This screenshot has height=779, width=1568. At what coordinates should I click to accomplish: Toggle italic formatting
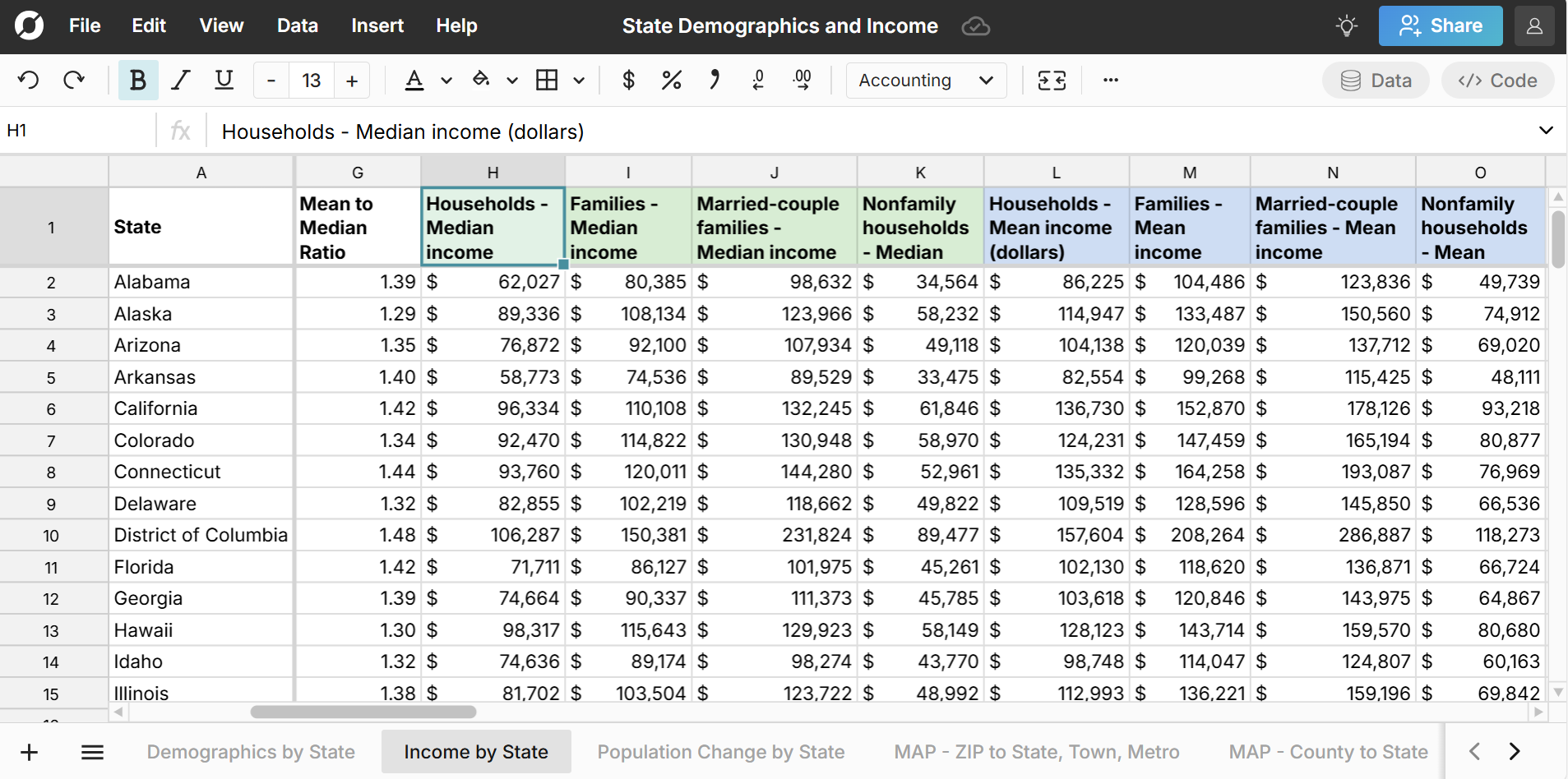pos(180,81)
